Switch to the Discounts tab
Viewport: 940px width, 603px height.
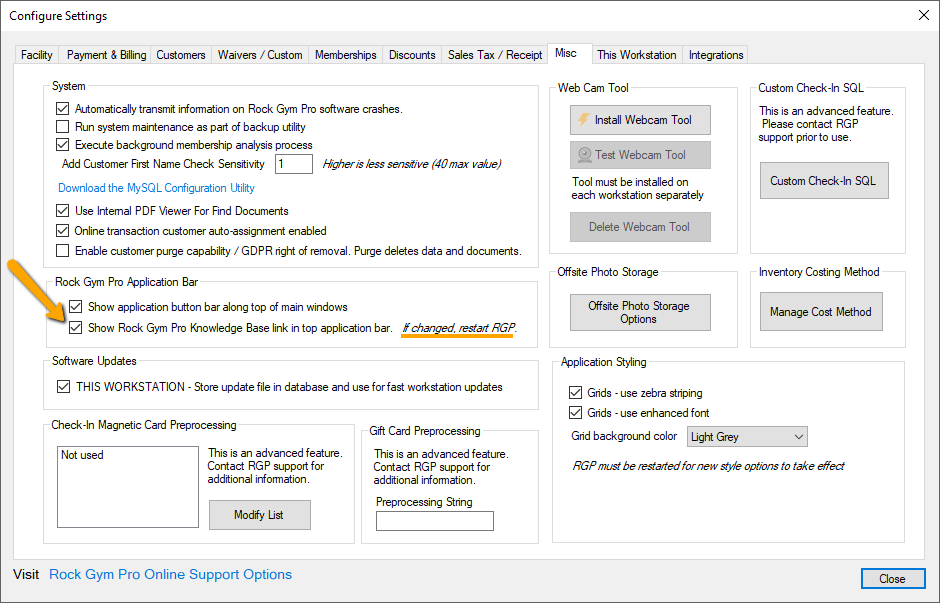click(412, 55)
